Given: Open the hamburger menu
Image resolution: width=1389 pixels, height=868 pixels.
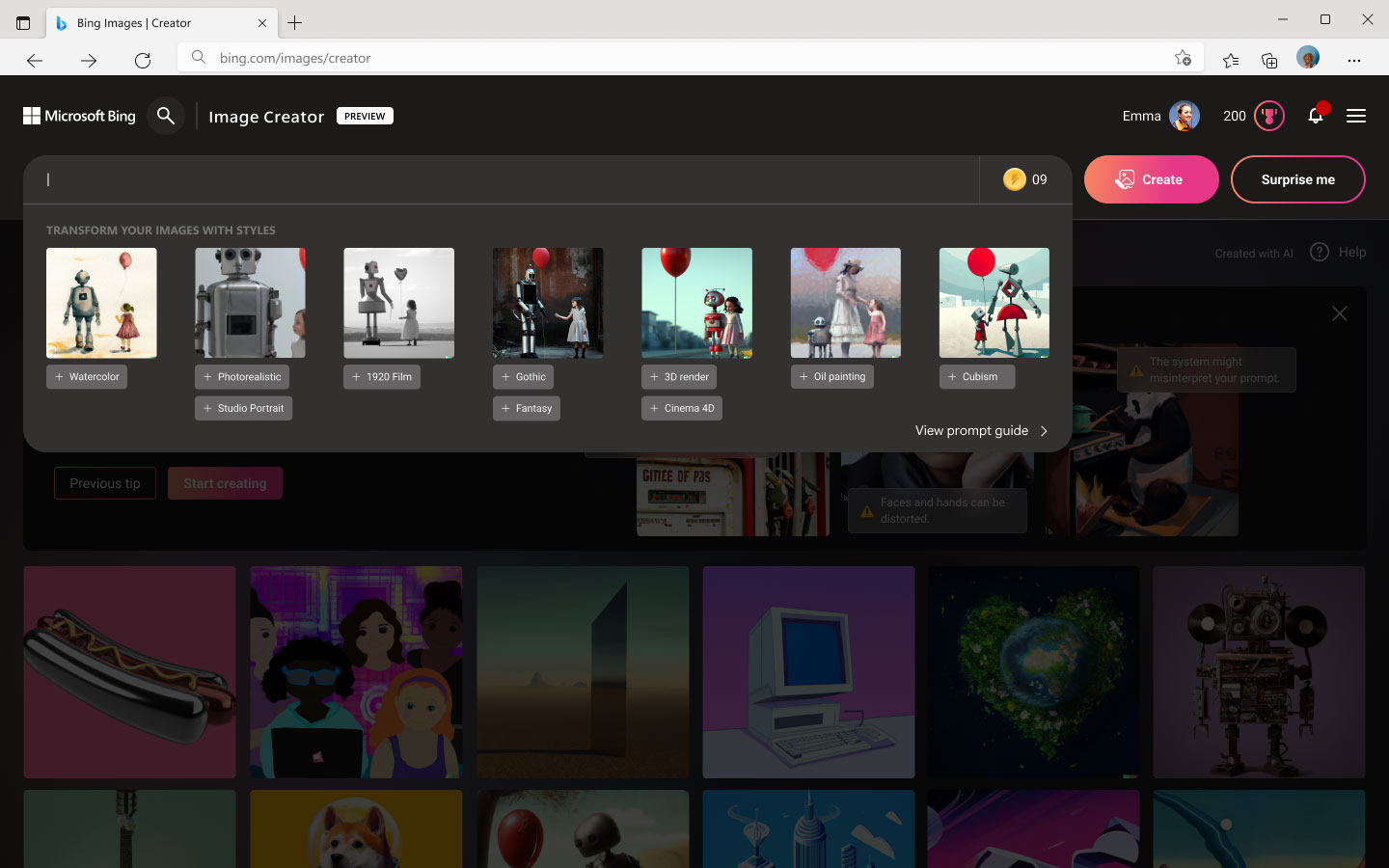Looking at the screenshot, I should click(1355, 116).
